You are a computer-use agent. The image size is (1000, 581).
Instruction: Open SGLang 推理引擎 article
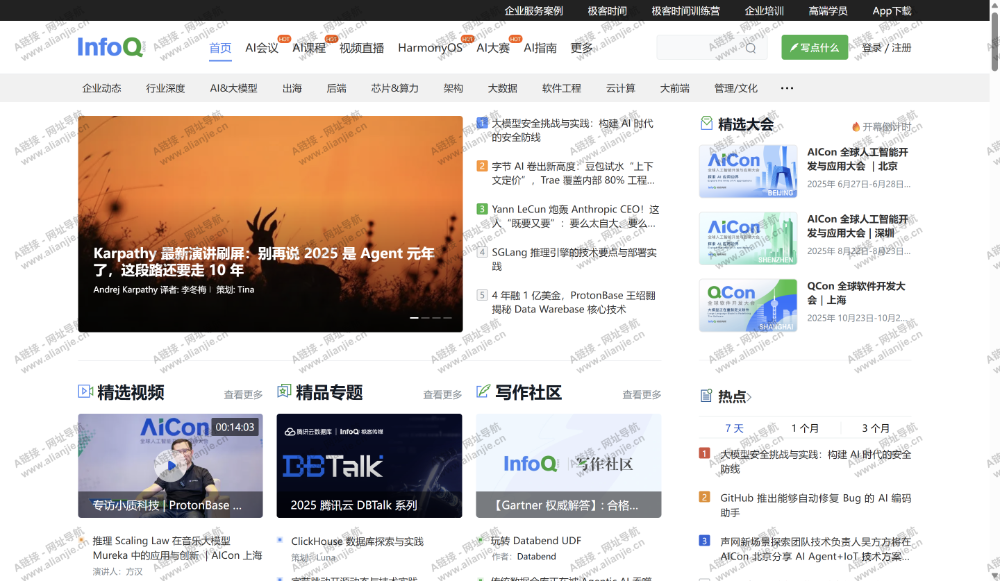click(x=574, y=259)
